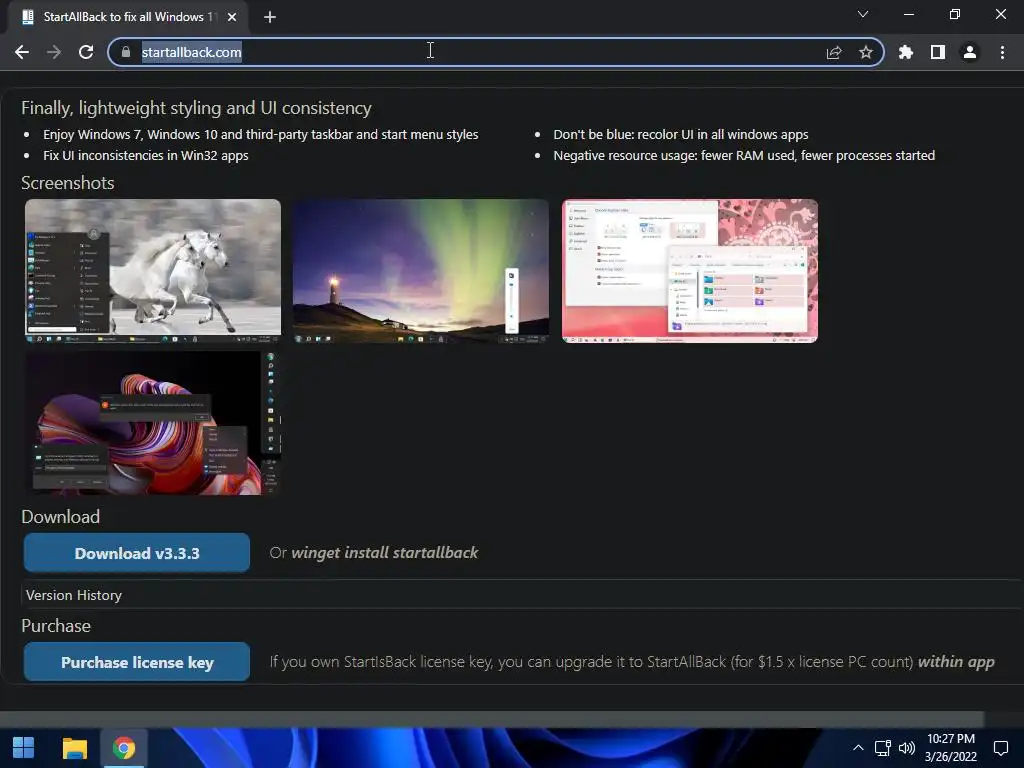Open the colorful swirl dark screenshot
1024x768 pixels.
(153, 423)
